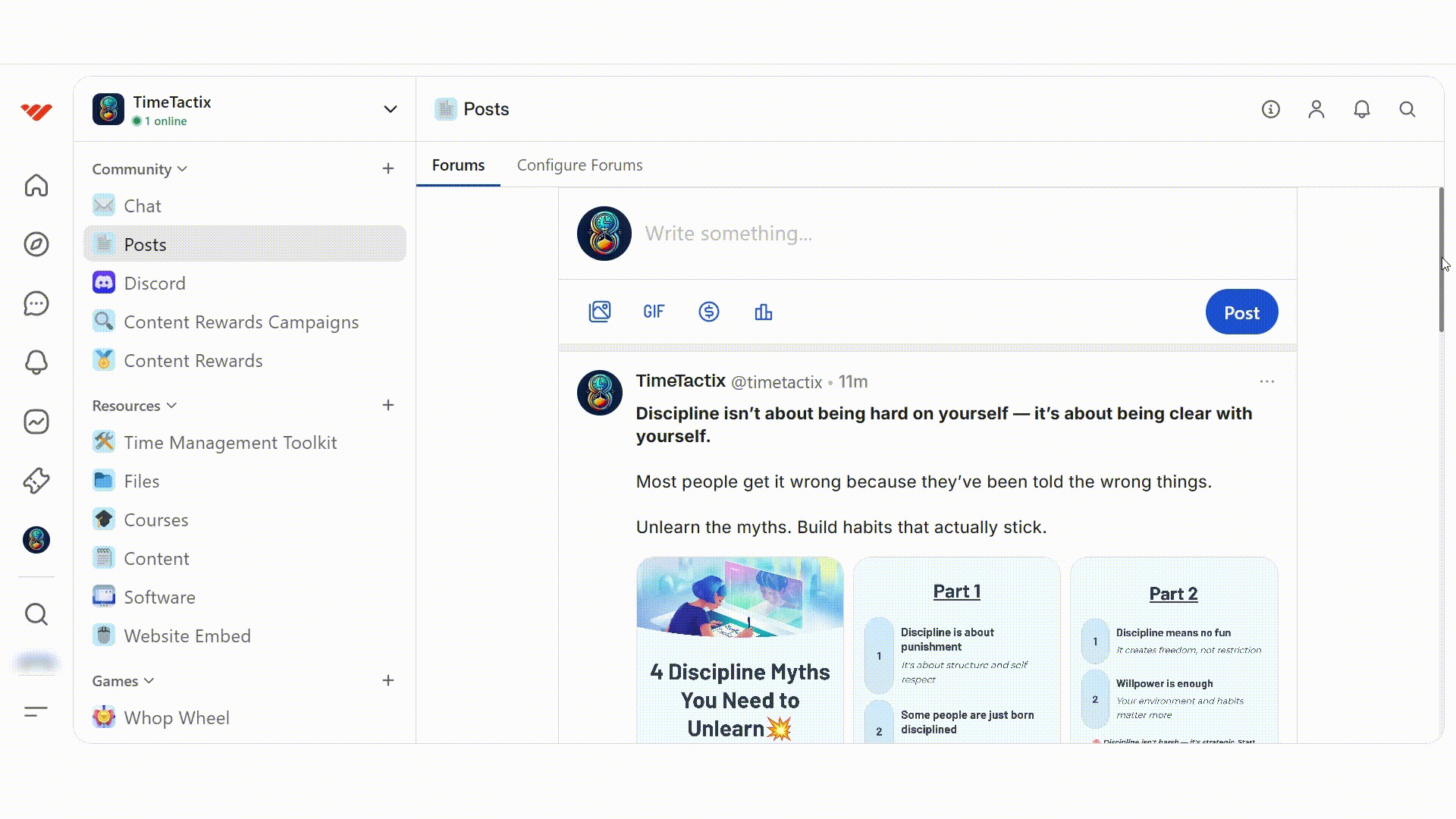The width and height of the screenshot is (1456, 819).
Task: Open the compass discover icon in sidebar
Action: pyautogui.click(x=36, y=244)
